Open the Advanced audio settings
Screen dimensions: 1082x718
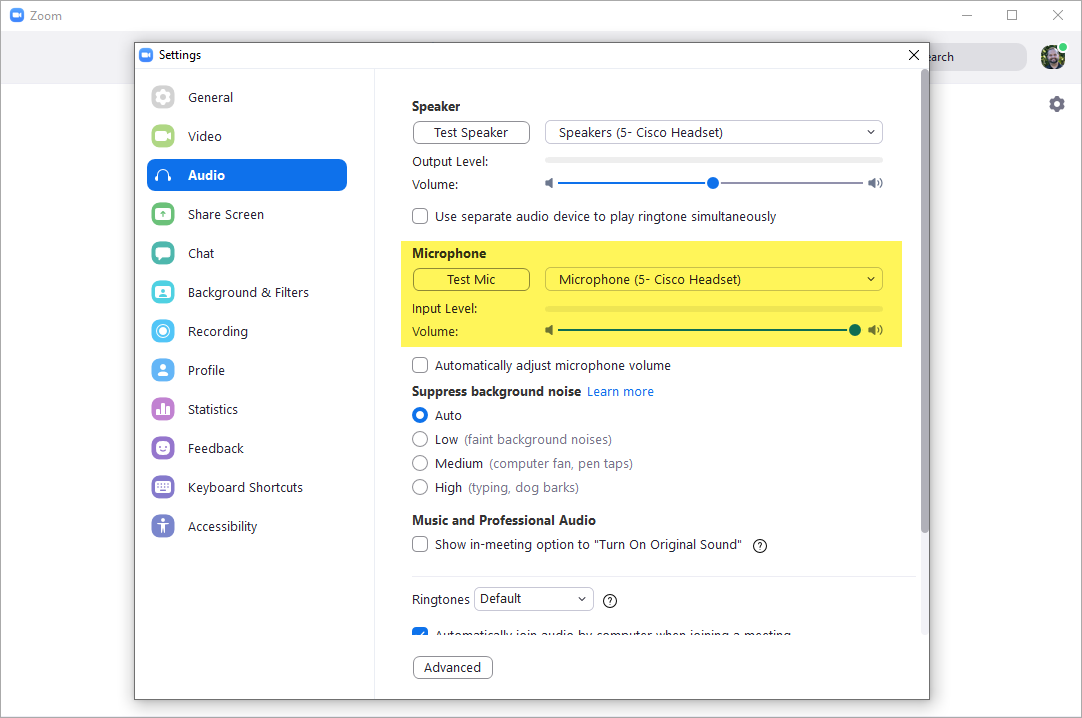click(452, 667)
